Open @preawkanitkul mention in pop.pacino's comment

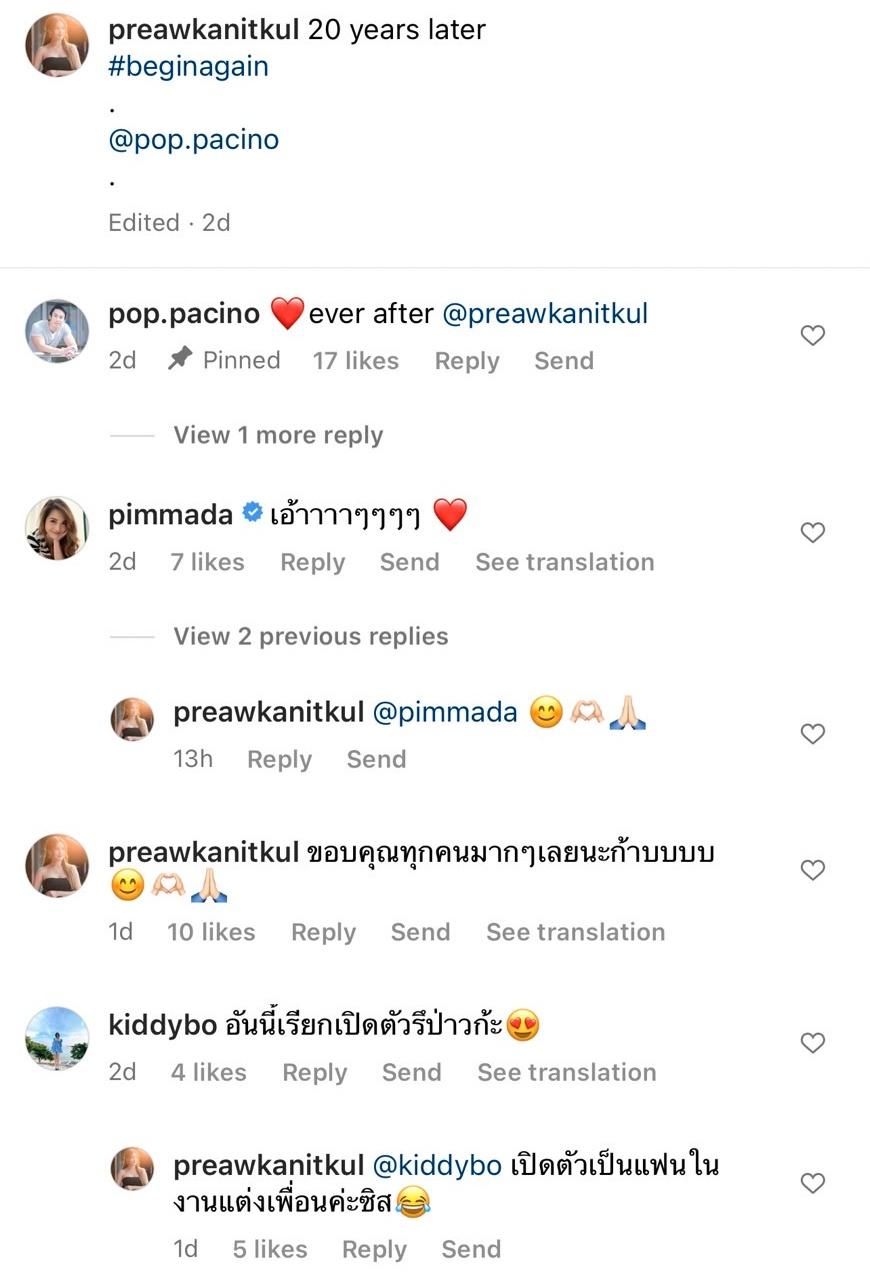point(545,314)
